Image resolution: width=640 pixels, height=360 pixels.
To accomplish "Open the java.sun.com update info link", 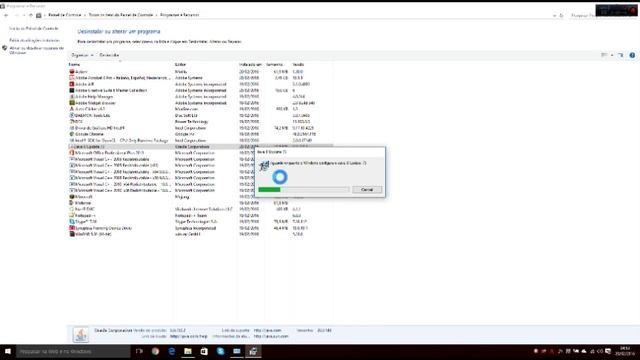I will click(x=271, y=336).
